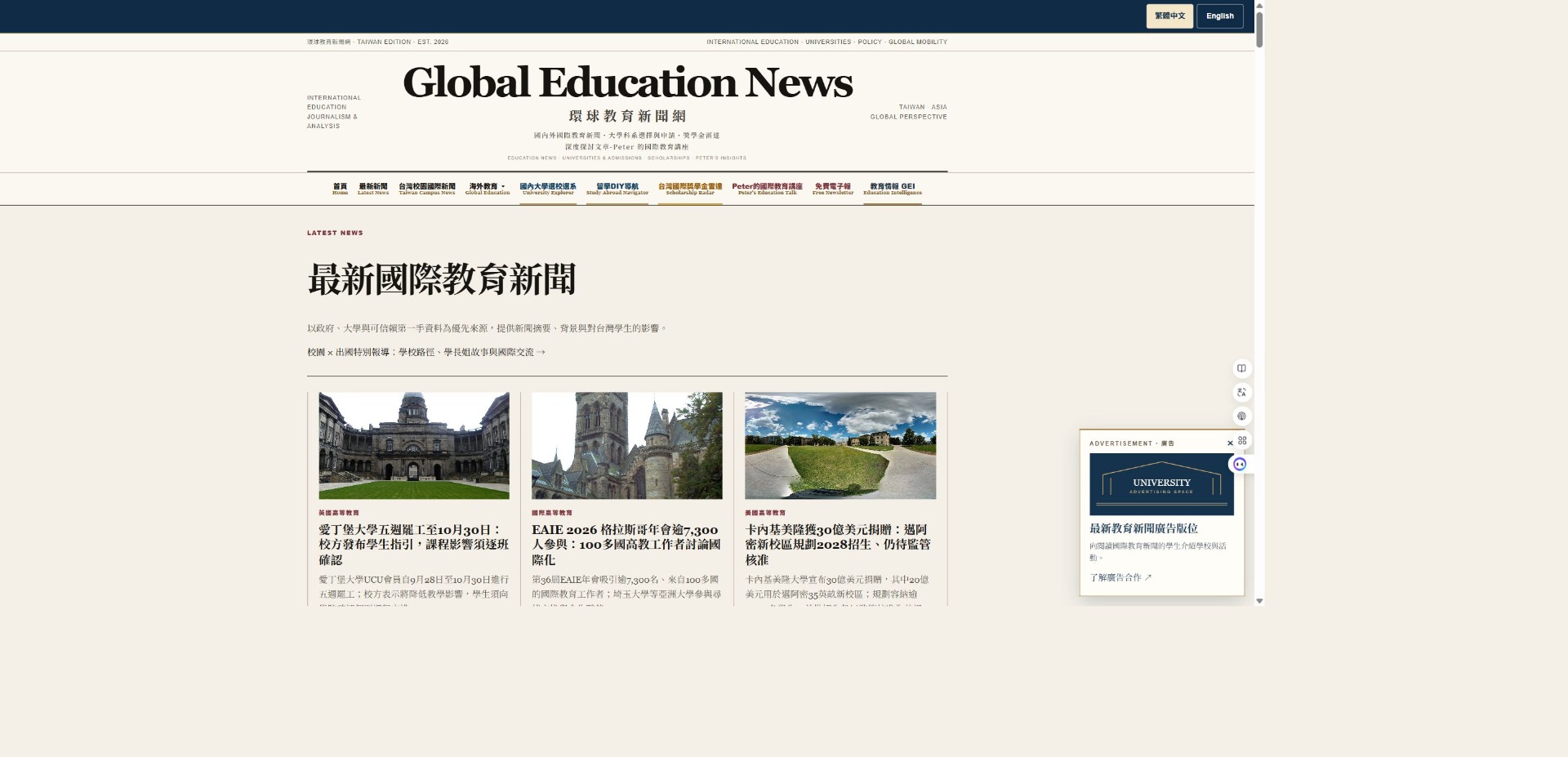Image resolution: width=1568 pixels, height=757 pixels.
Task: Click the LATEST NEWS section label
Action: click(335, 233)
